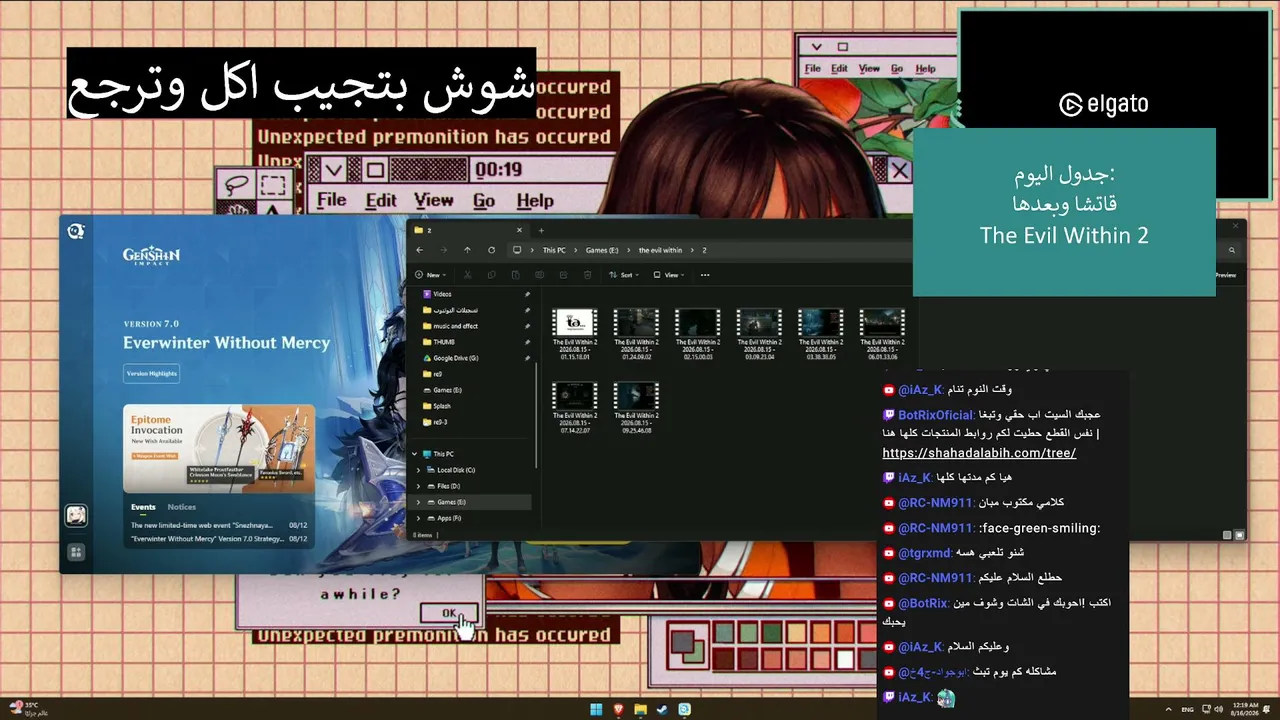The height and width of the screenshot is (720, 1280).
Task: Switch Explorer to details view layout
Action: pyautogui.click(x=1227, y=535)
